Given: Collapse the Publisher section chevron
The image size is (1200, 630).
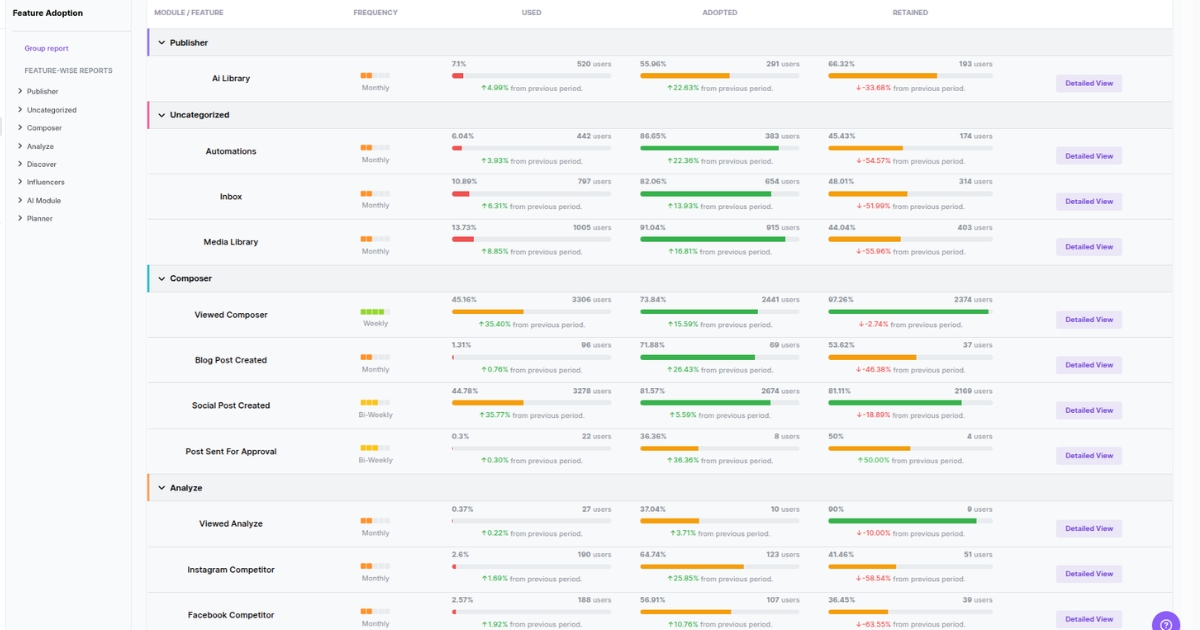Looking at the screenshot, I should click(x=162, y=42).
